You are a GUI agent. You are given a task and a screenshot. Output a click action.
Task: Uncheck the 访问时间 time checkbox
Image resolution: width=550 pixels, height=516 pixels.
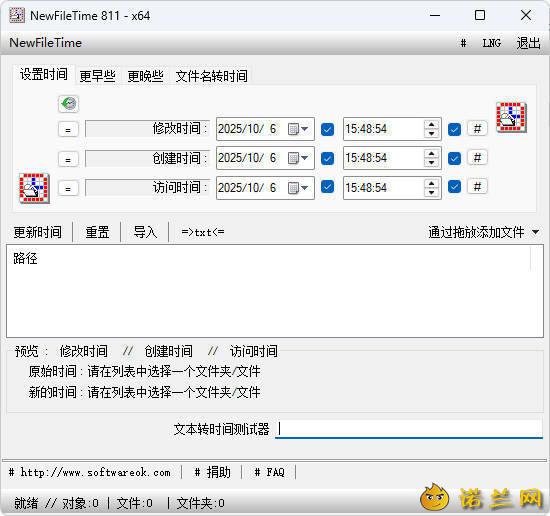pos(454,187)
